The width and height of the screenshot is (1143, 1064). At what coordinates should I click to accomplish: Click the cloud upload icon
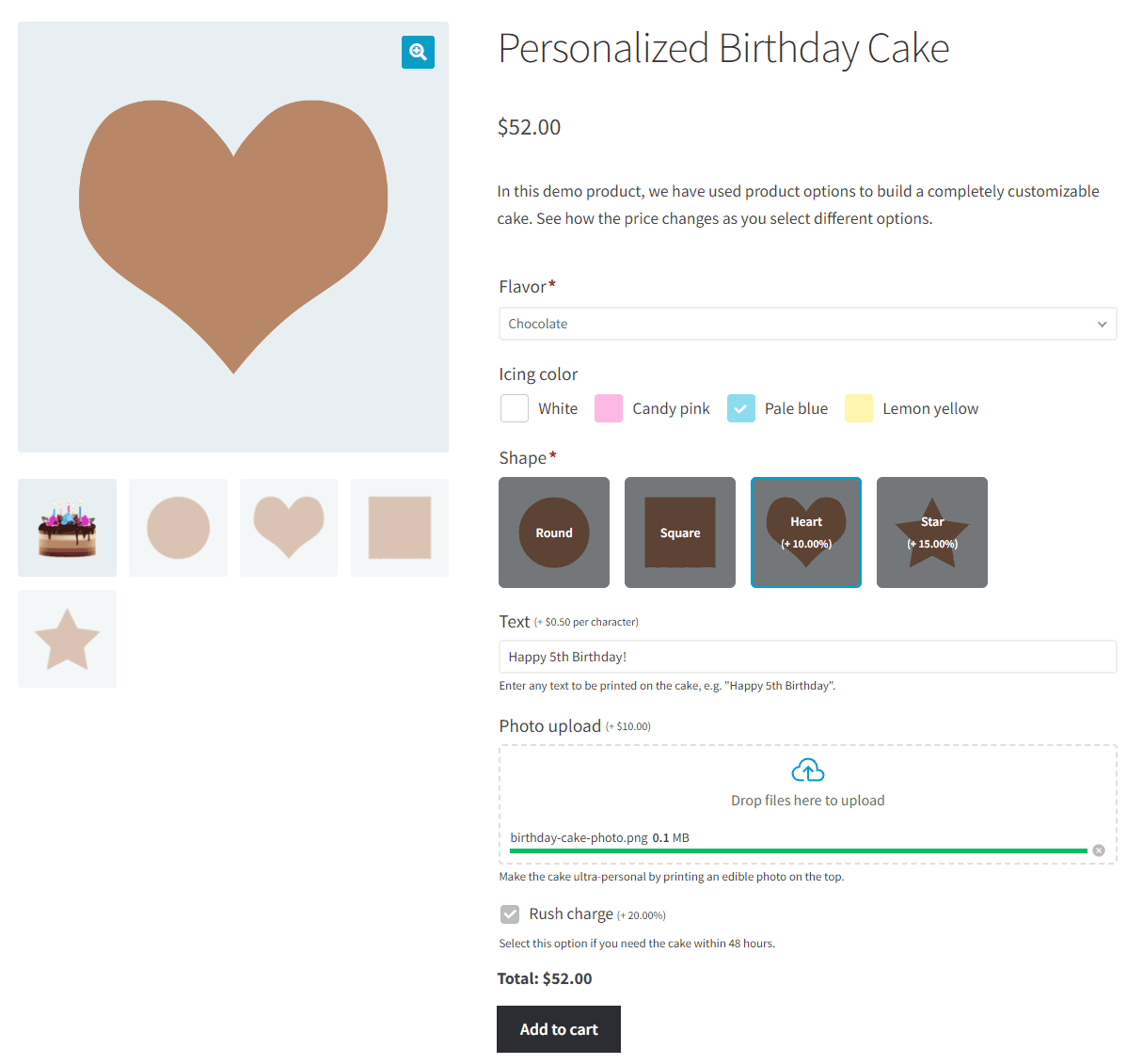point(807,769)
